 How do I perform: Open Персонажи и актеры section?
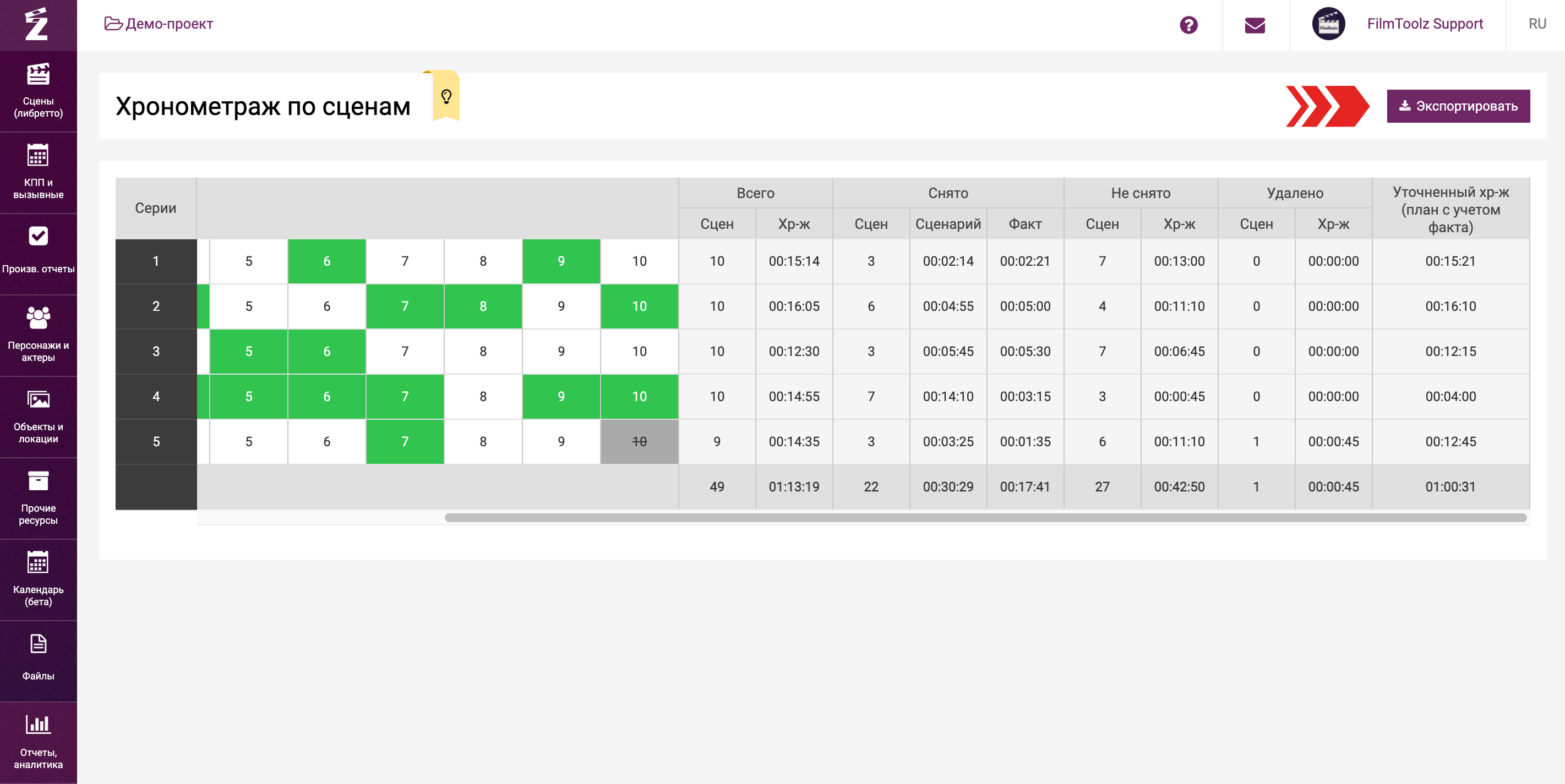point(37,335)
